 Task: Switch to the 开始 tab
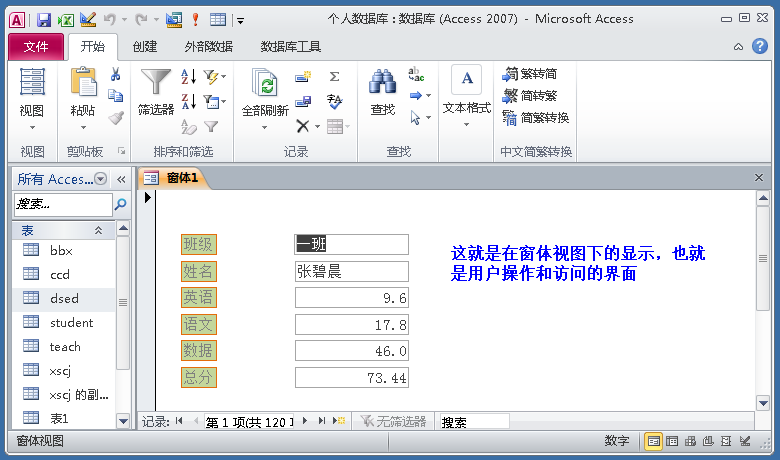93,47
